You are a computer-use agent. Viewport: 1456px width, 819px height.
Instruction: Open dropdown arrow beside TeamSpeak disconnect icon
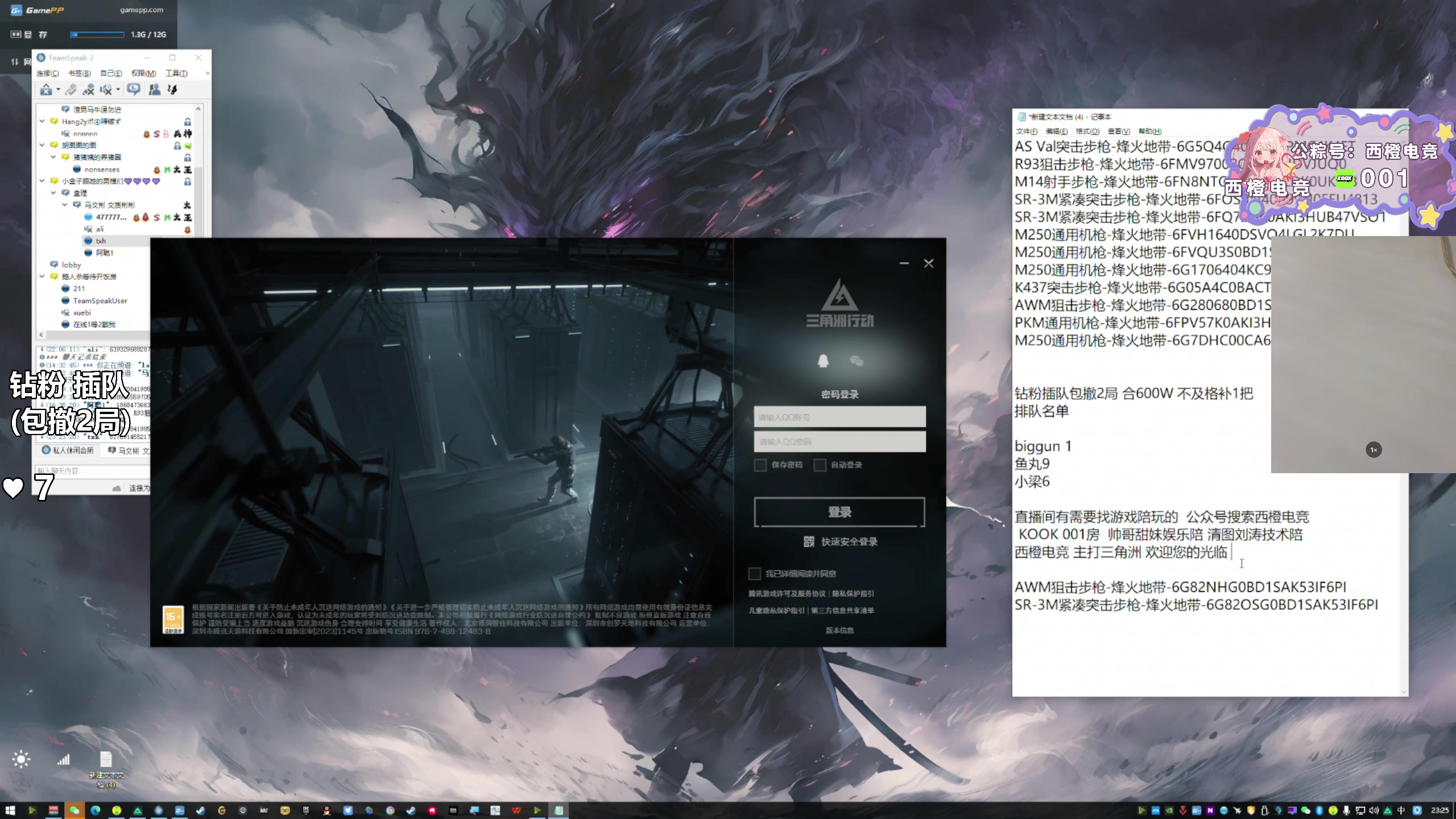point(58,89)
